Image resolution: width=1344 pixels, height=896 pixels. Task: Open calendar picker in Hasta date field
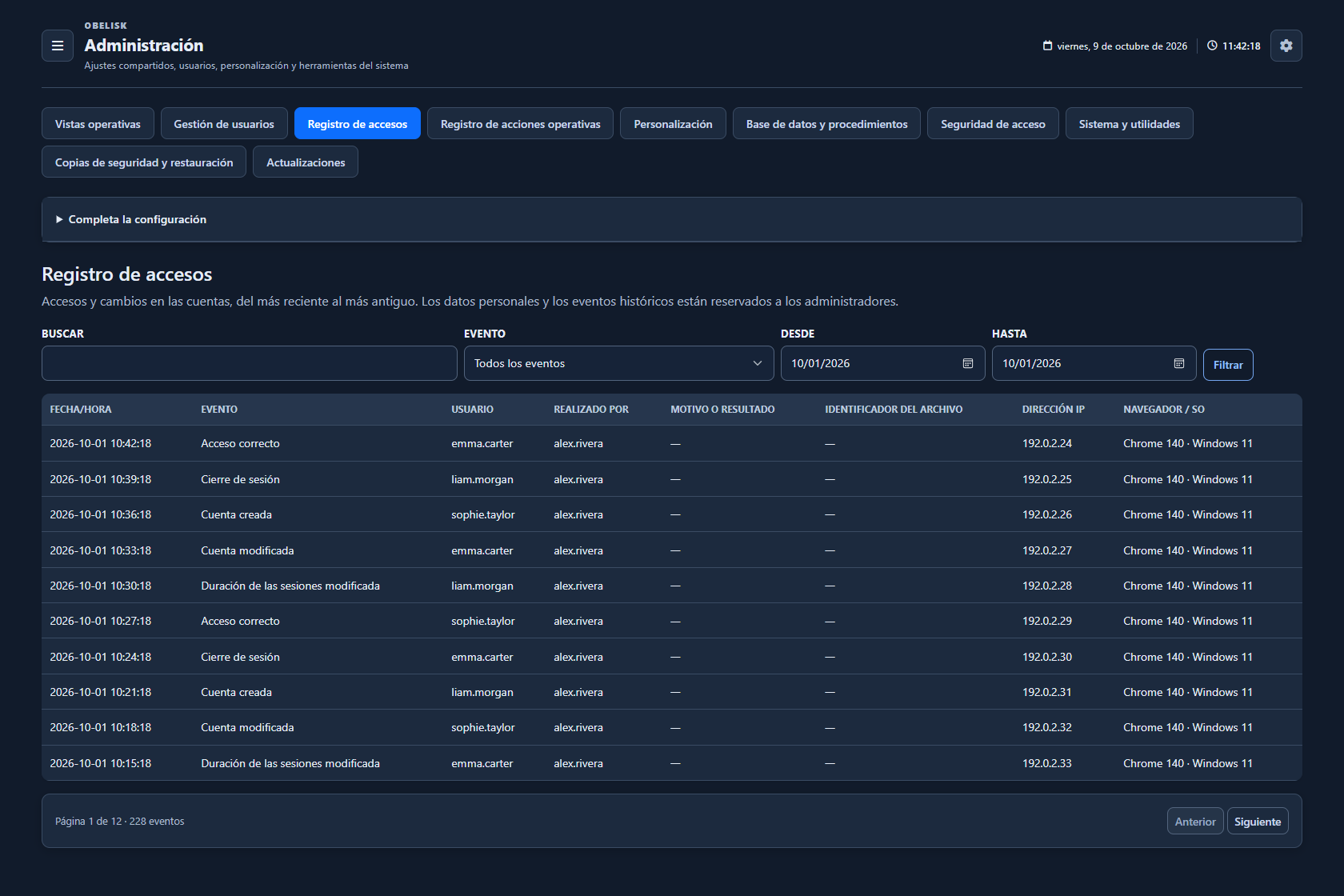click(x=1178, y=363)
